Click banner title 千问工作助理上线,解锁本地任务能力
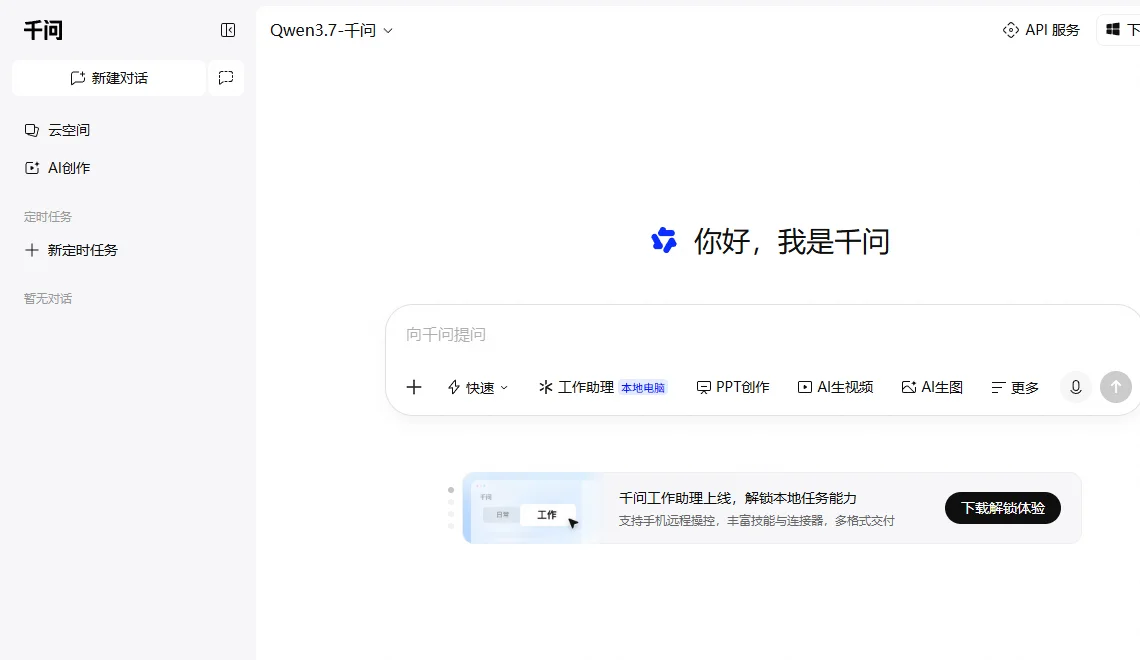1140x660 pixels. 737,498
